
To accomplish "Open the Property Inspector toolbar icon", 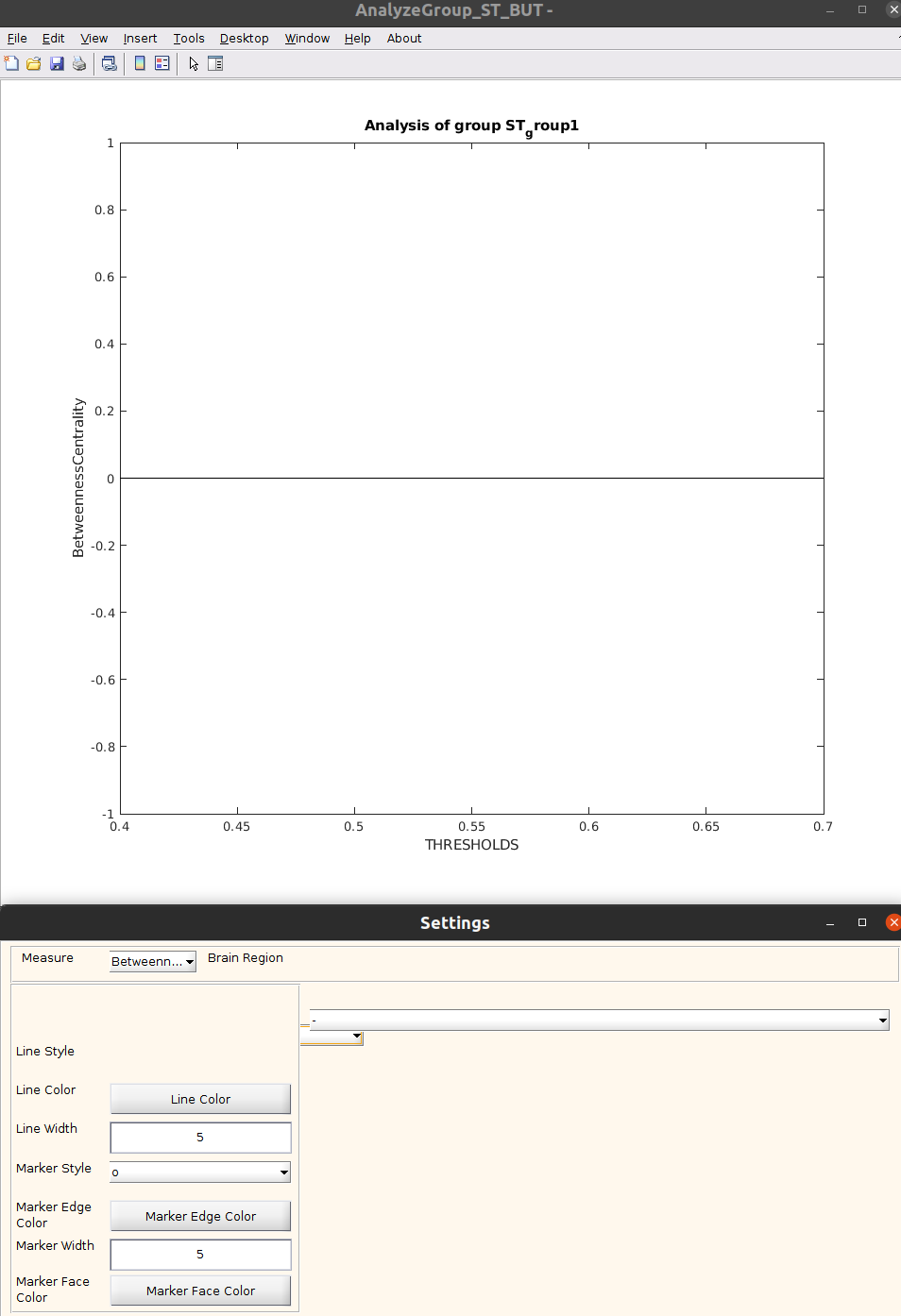I will (215, 63).
